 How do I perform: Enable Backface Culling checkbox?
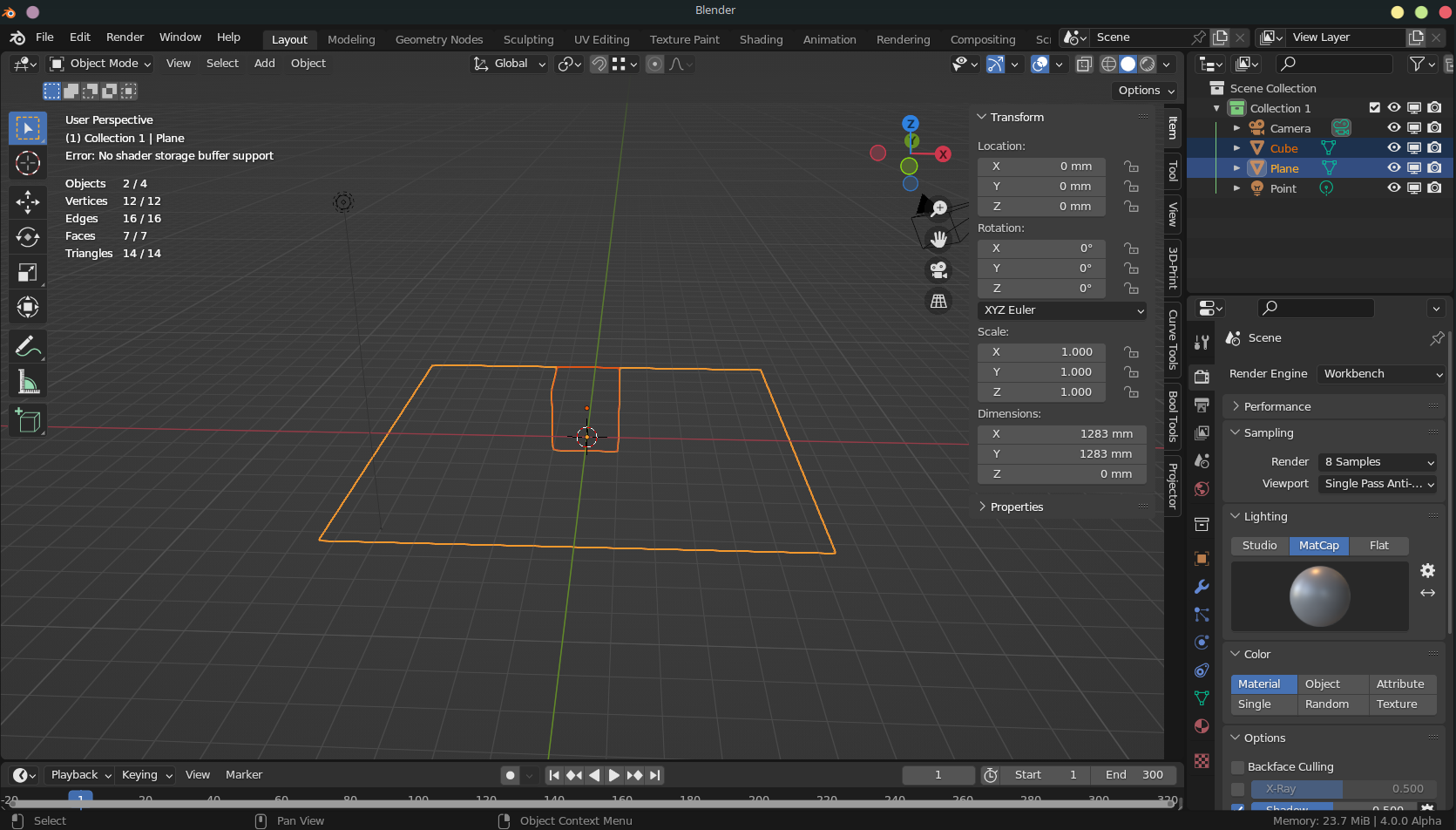pos(1237,767)
